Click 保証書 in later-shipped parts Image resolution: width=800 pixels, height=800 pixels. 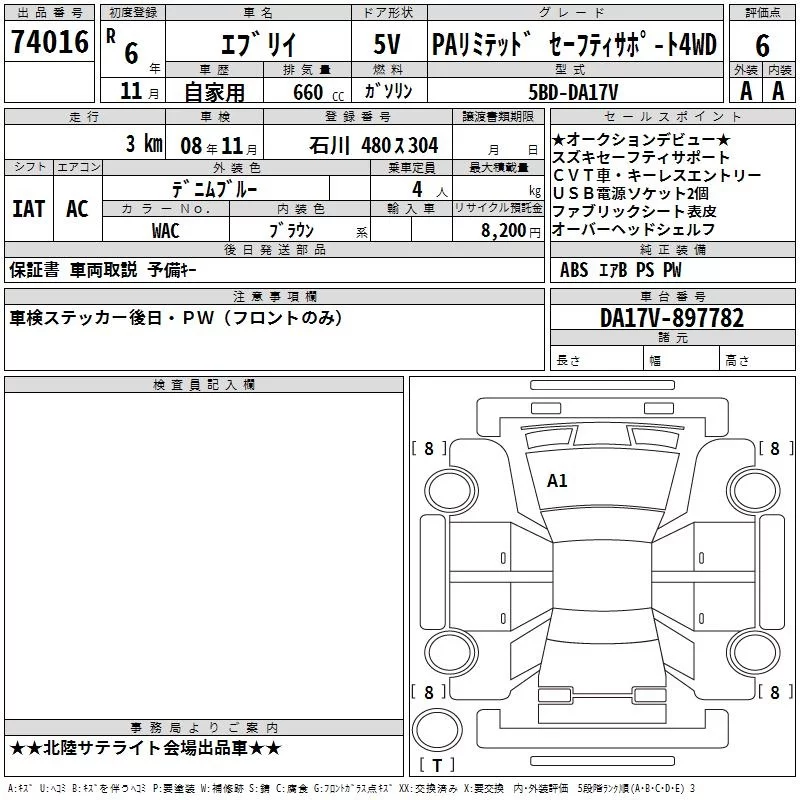coord(34,269)
